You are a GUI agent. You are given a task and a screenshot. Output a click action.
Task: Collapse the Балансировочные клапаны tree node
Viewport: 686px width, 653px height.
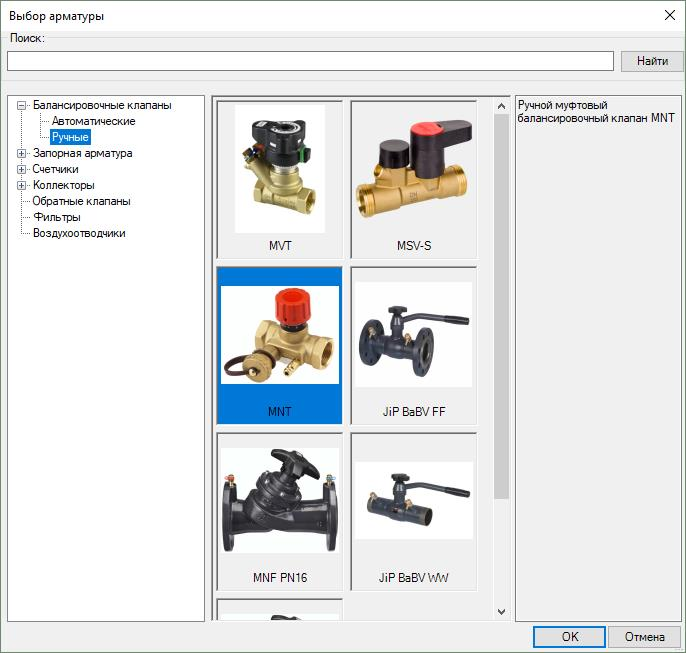click(x=21, y=105)
